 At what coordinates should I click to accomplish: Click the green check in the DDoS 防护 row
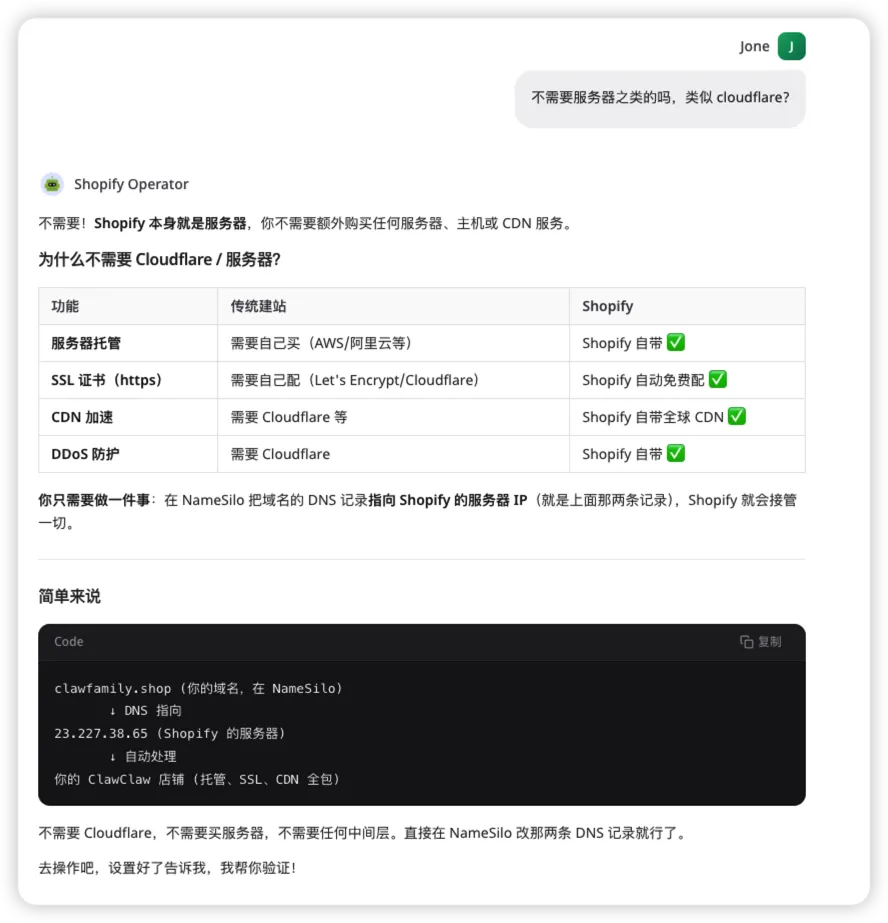tap(676, 454)
